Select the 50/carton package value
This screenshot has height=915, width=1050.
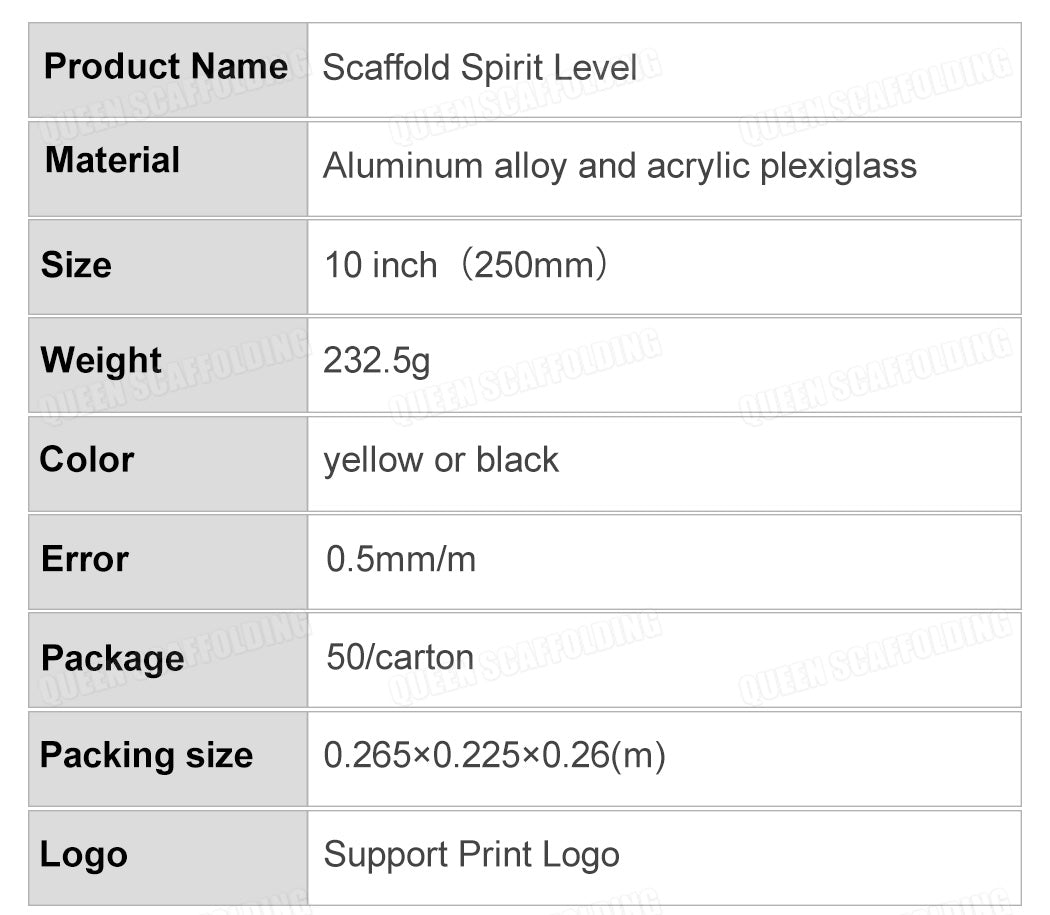[x=400, y=657]
